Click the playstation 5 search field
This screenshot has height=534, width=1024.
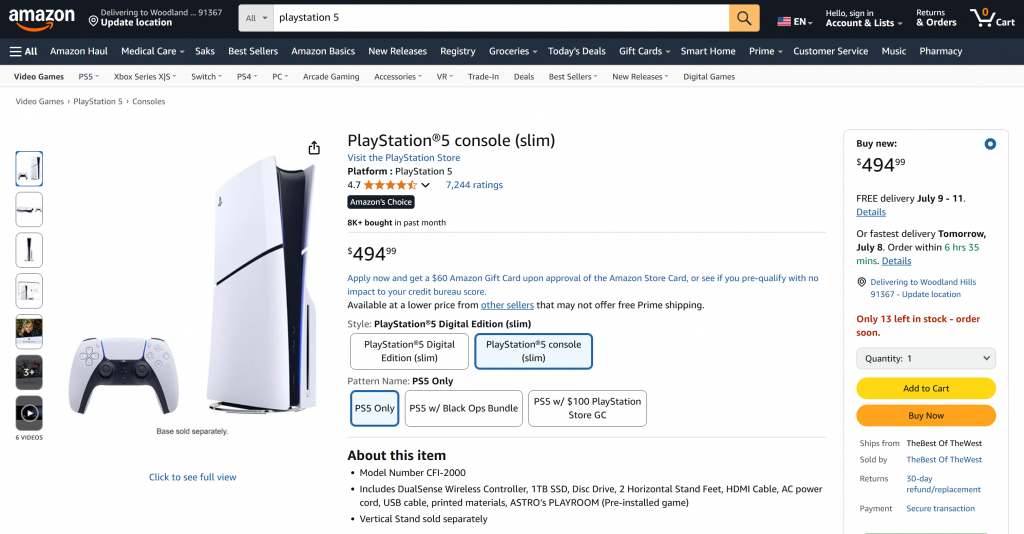coord(500,18)
